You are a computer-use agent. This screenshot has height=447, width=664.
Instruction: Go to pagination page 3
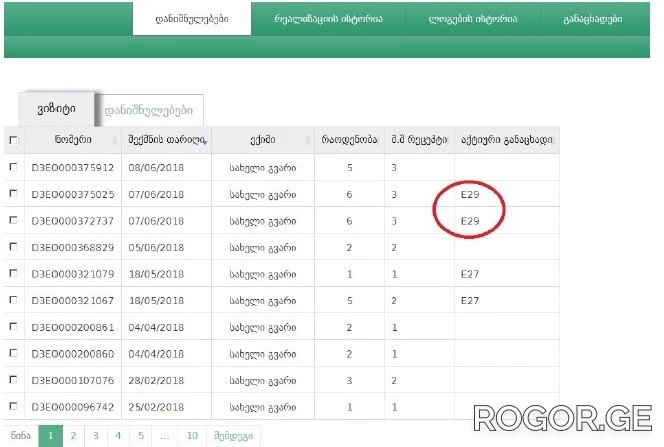point(96,436)
